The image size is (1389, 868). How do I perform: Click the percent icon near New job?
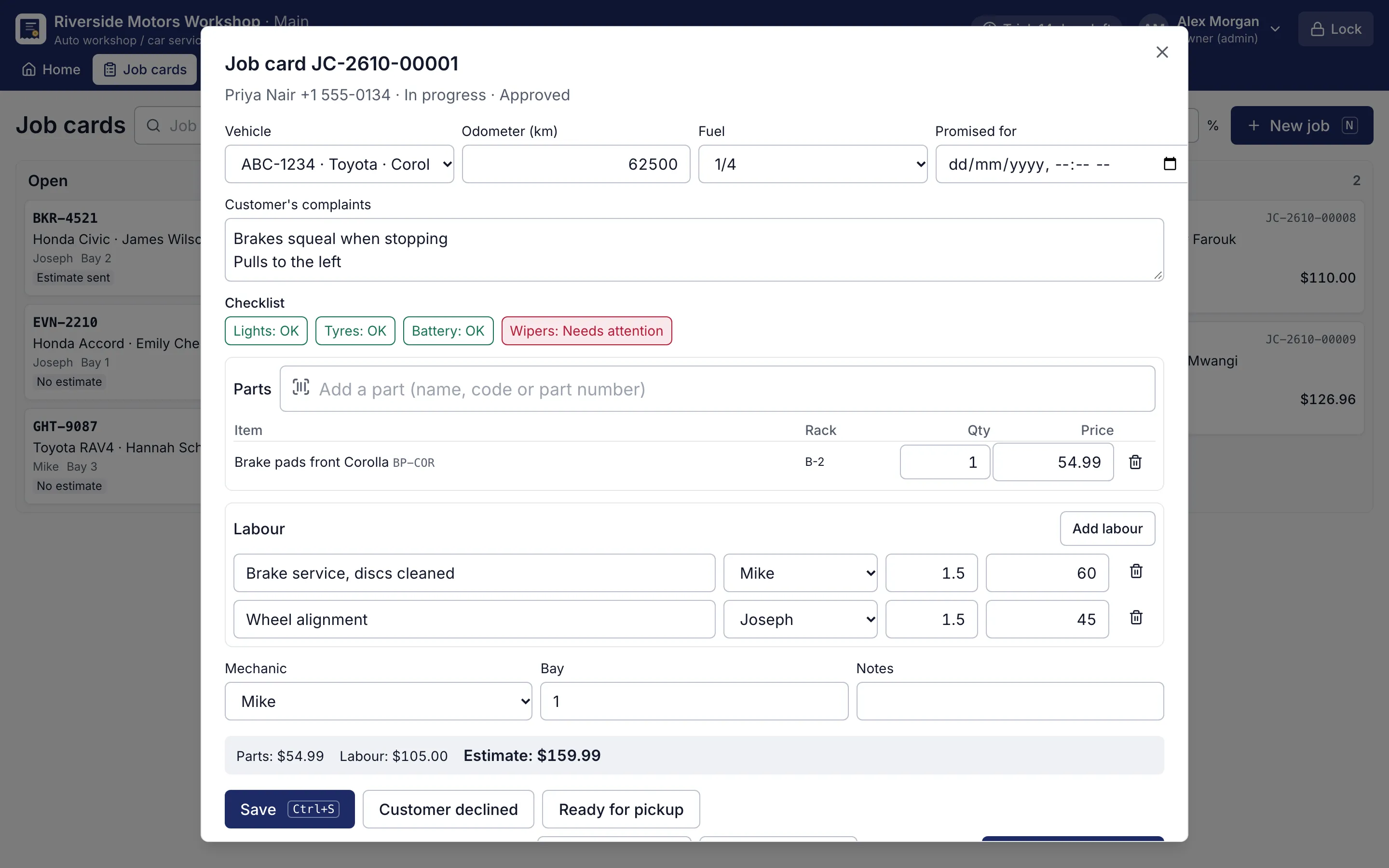(x=1212, y=125)
